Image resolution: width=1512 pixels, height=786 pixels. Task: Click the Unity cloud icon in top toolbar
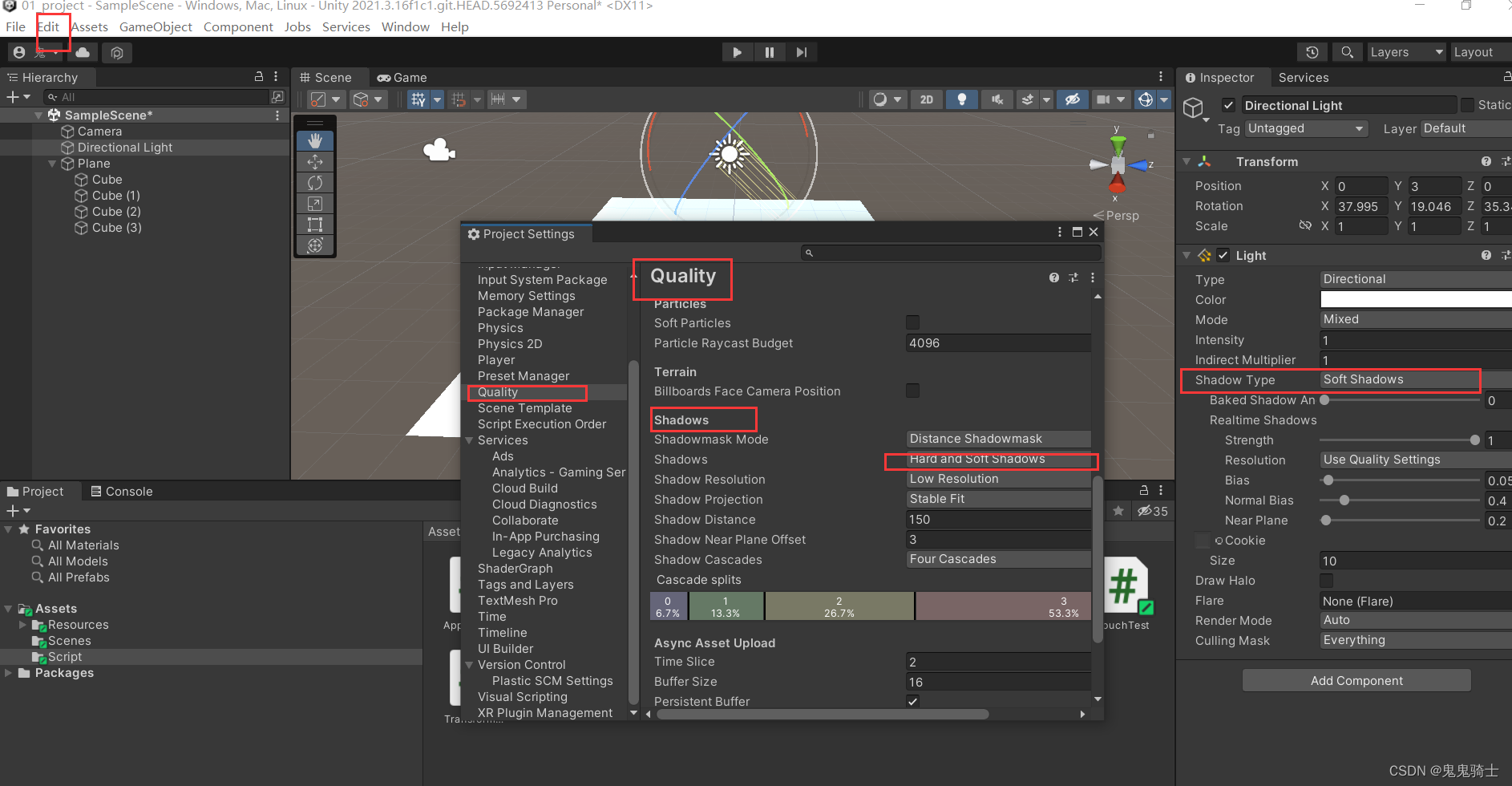coord(83,52)
